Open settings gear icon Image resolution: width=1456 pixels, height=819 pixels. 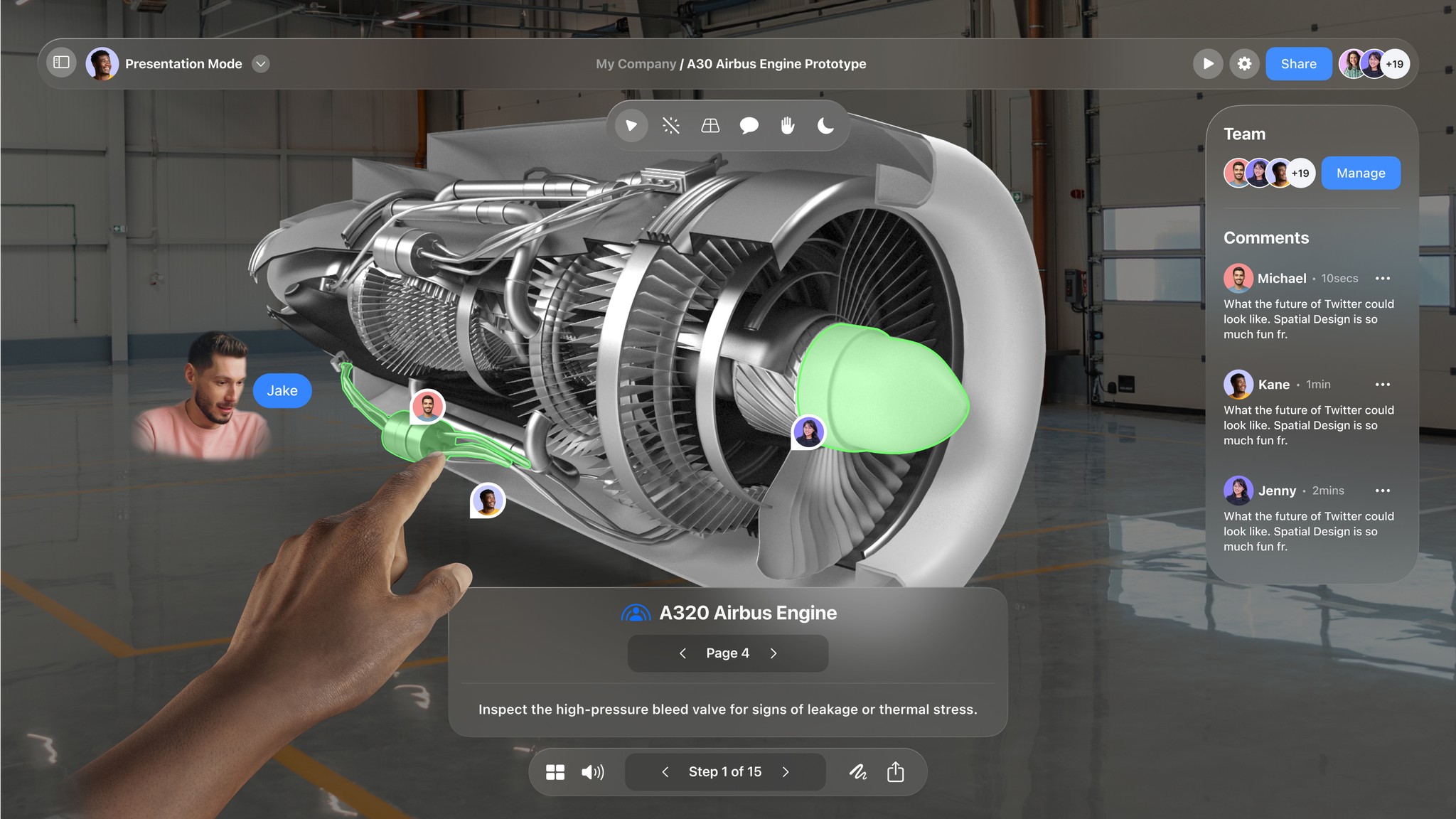(1244, 64)
